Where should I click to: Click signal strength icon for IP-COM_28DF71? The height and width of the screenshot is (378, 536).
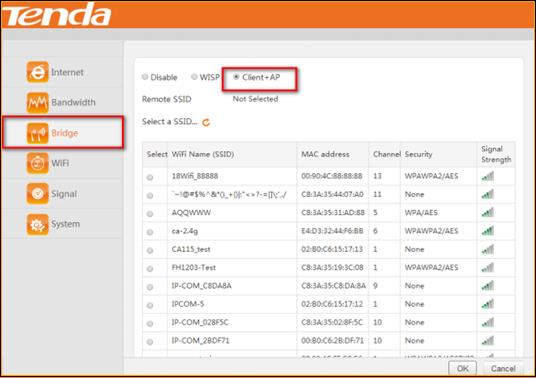[488, 341]
